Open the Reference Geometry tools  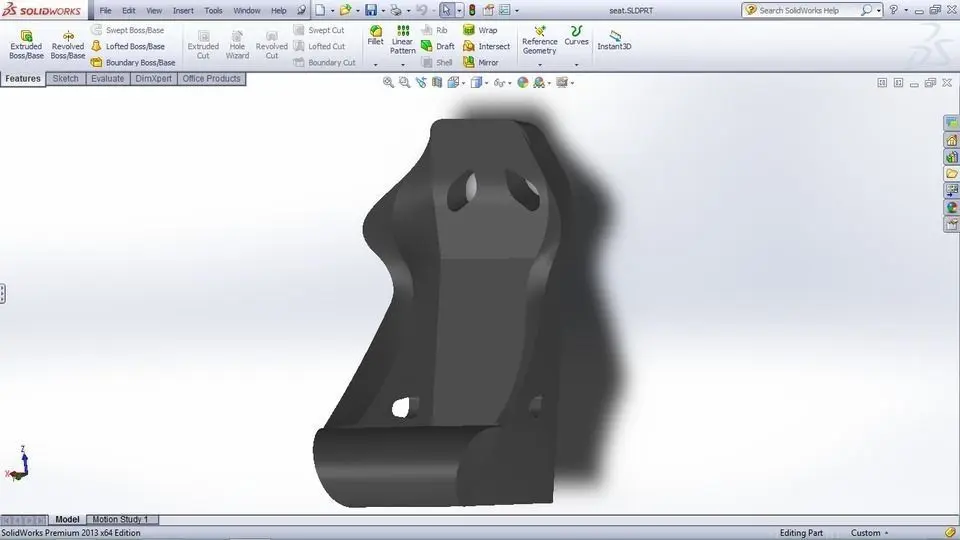pyautogui.click(x=539, y=40)
